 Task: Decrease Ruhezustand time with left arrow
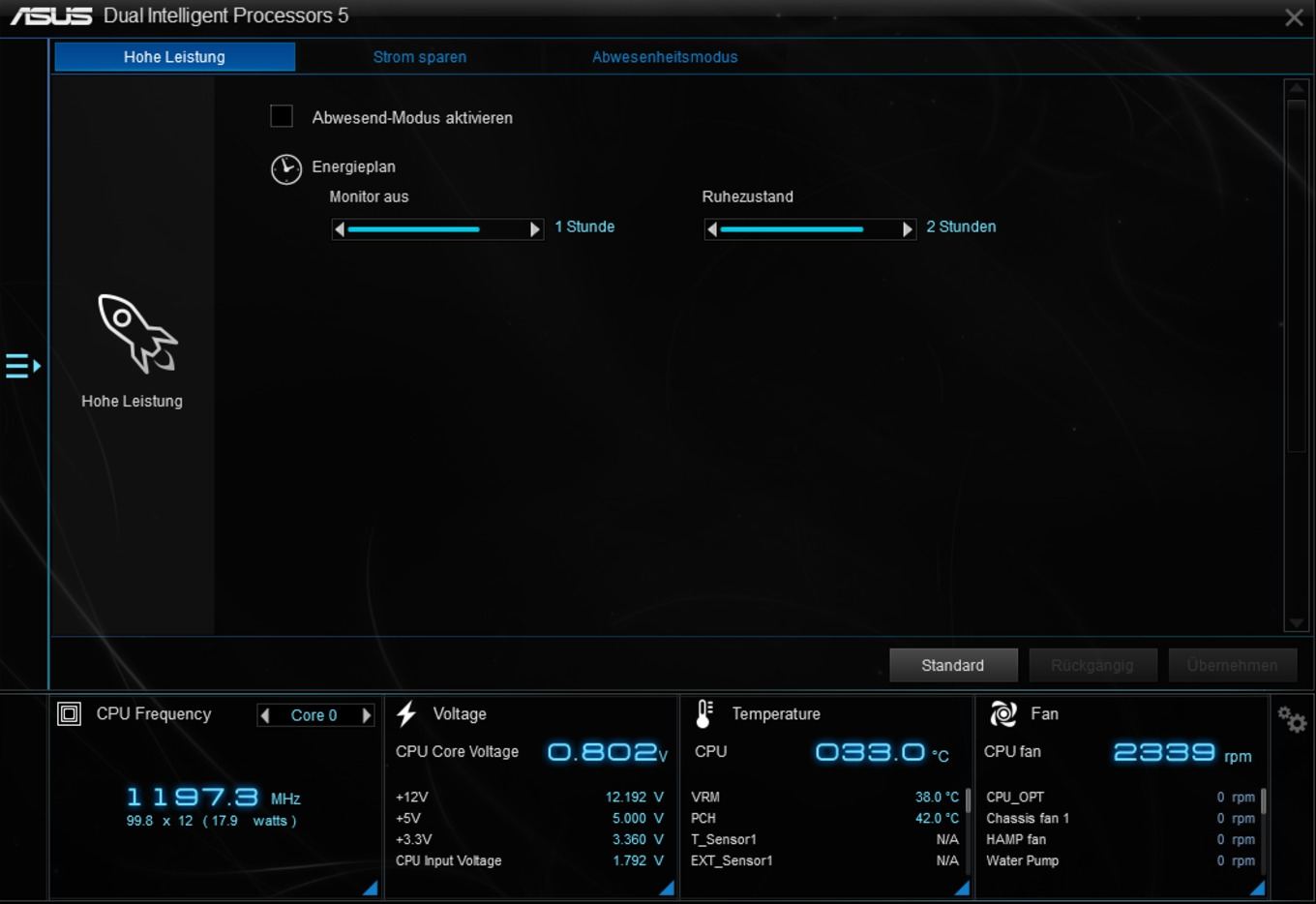712,229
